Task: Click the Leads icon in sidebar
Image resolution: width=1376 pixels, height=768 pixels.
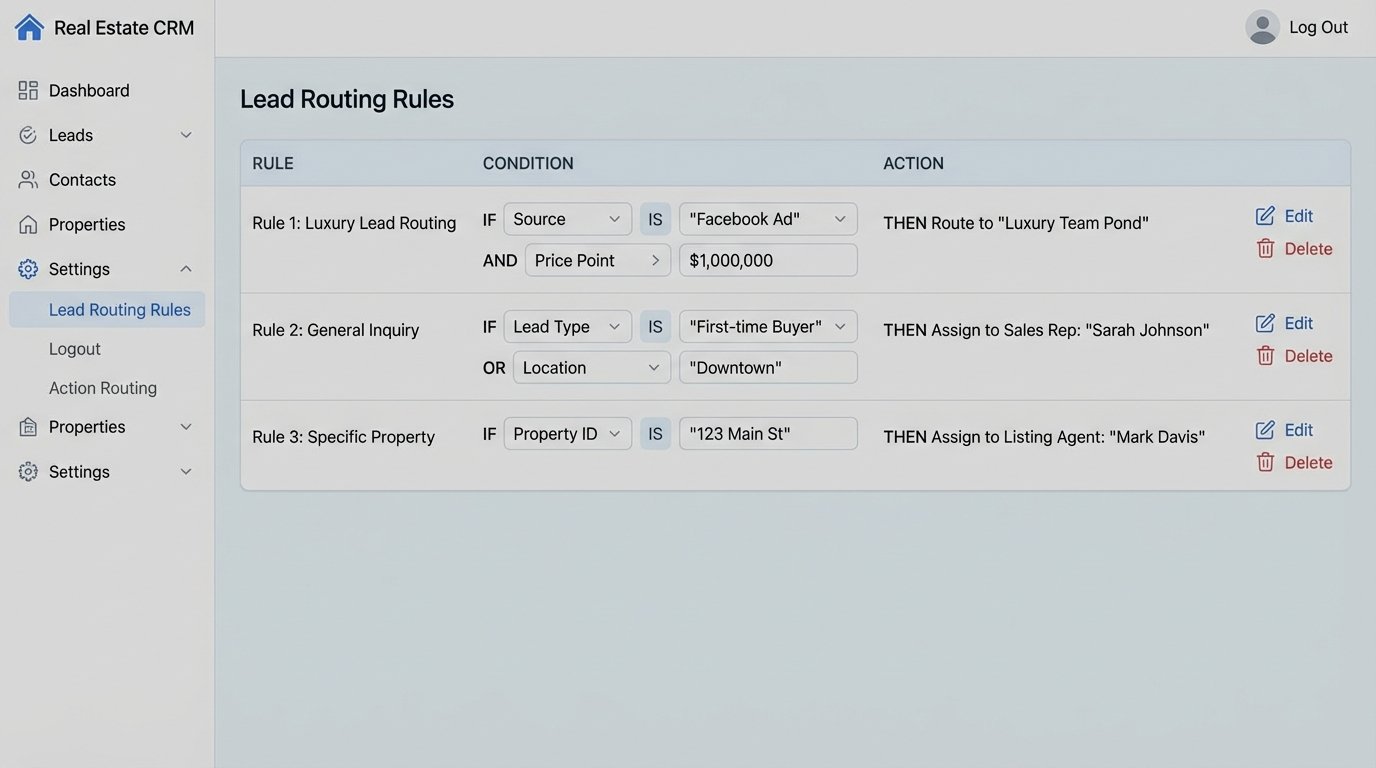Action: 27,134
